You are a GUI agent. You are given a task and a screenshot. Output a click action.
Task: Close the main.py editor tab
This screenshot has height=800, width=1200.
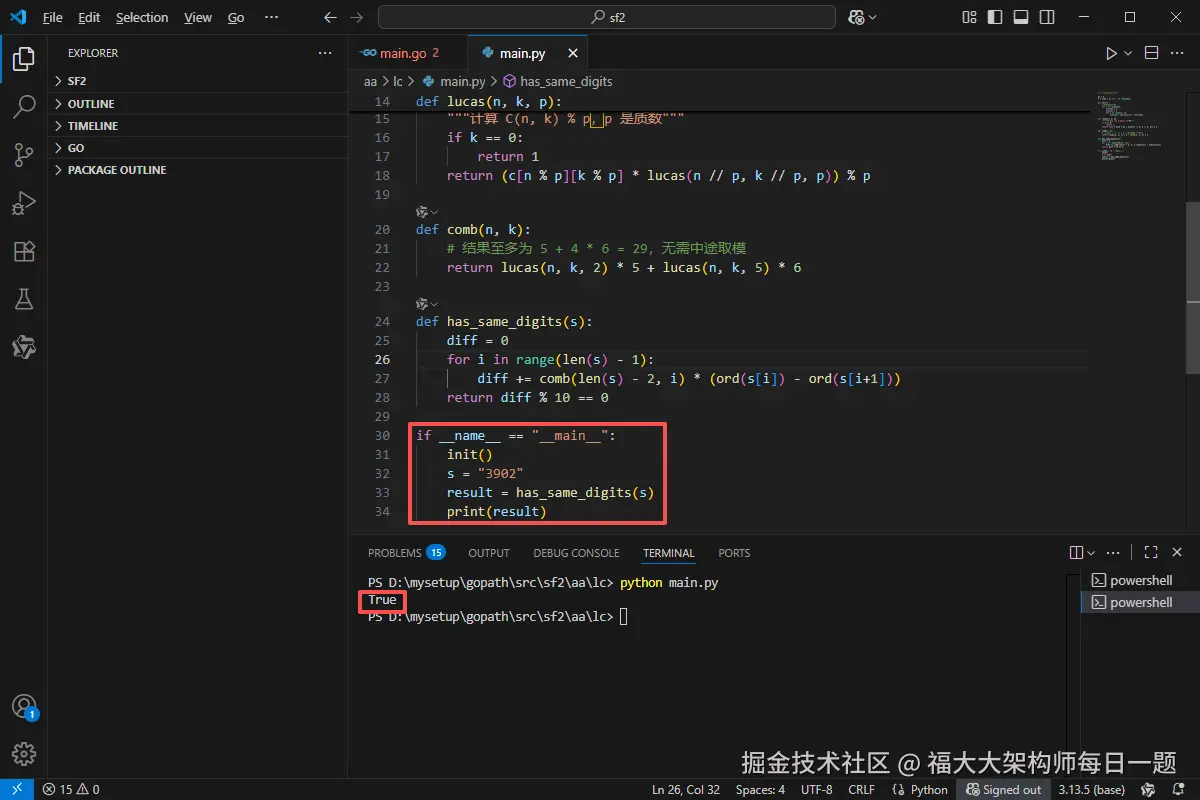tap(573, 53)
